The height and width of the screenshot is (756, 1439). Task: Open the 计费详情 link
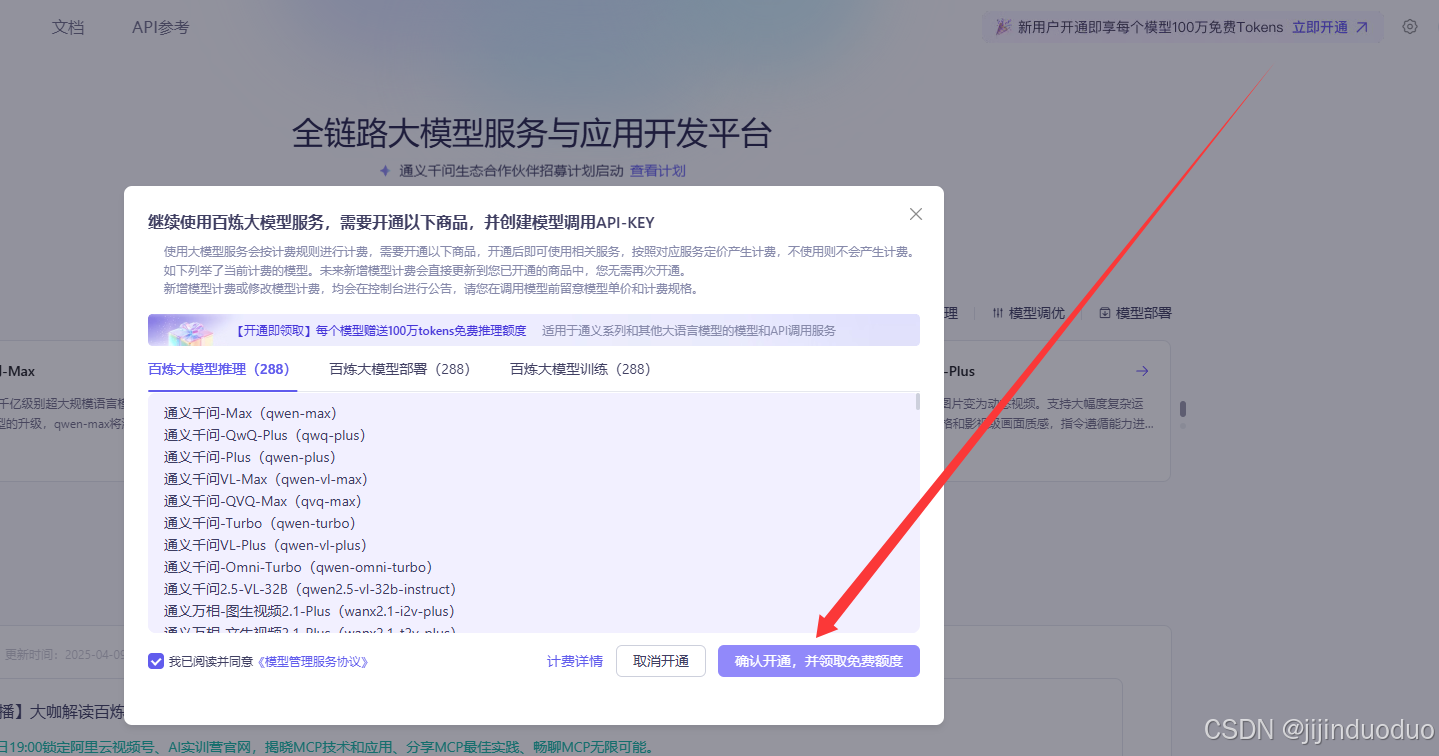575,661
